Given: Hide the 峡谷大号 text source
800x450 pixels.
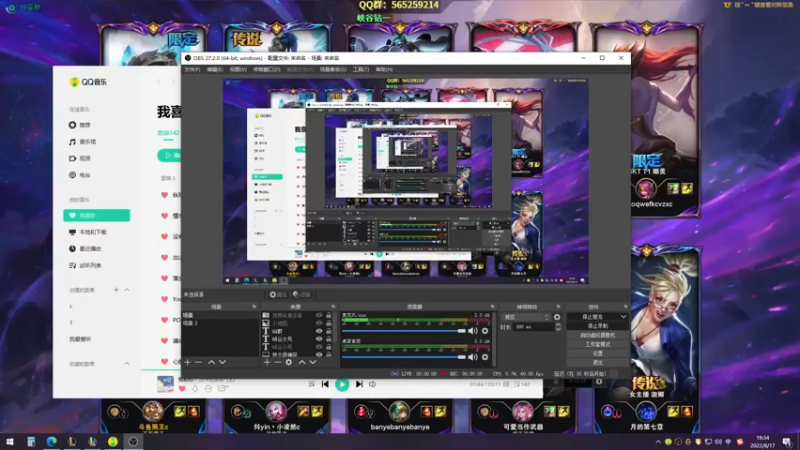Looking at the screenshot, I should click(x=319, y=339).
